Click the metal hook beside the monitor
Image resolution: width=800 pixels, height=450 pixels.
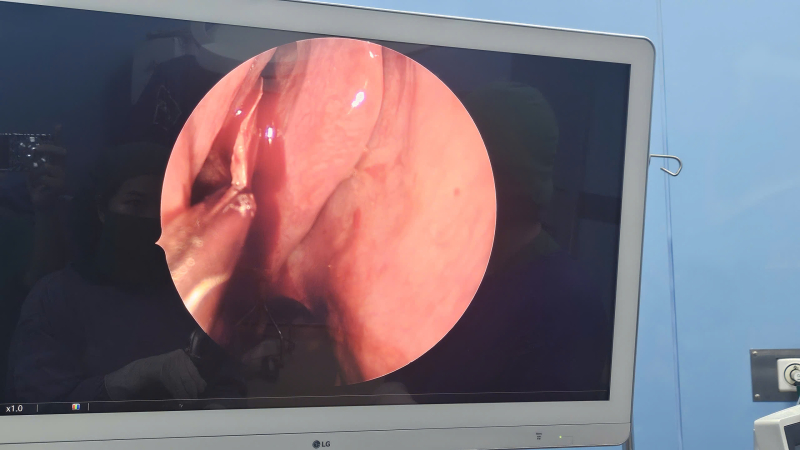click(x=667, y=163)
